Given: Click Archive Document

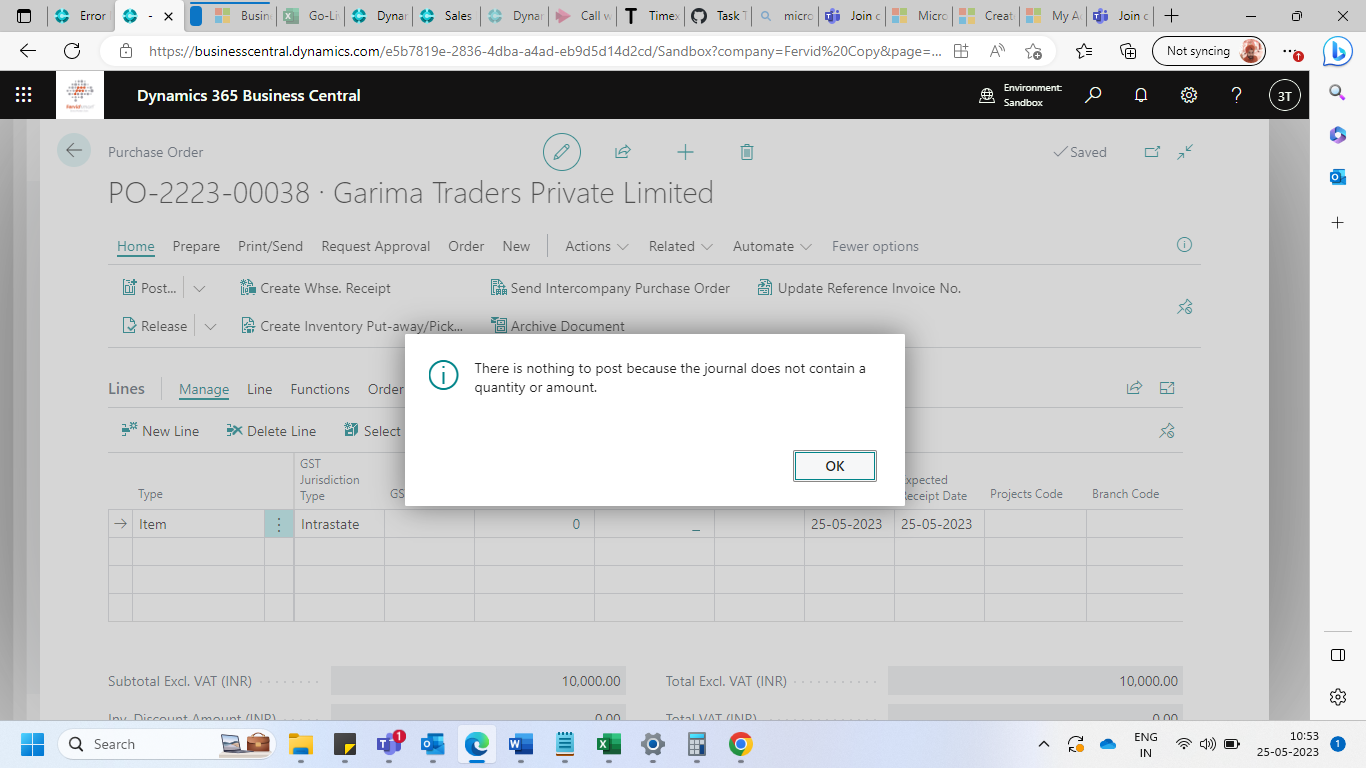Looking at the screenshot, I should point(566,325).
